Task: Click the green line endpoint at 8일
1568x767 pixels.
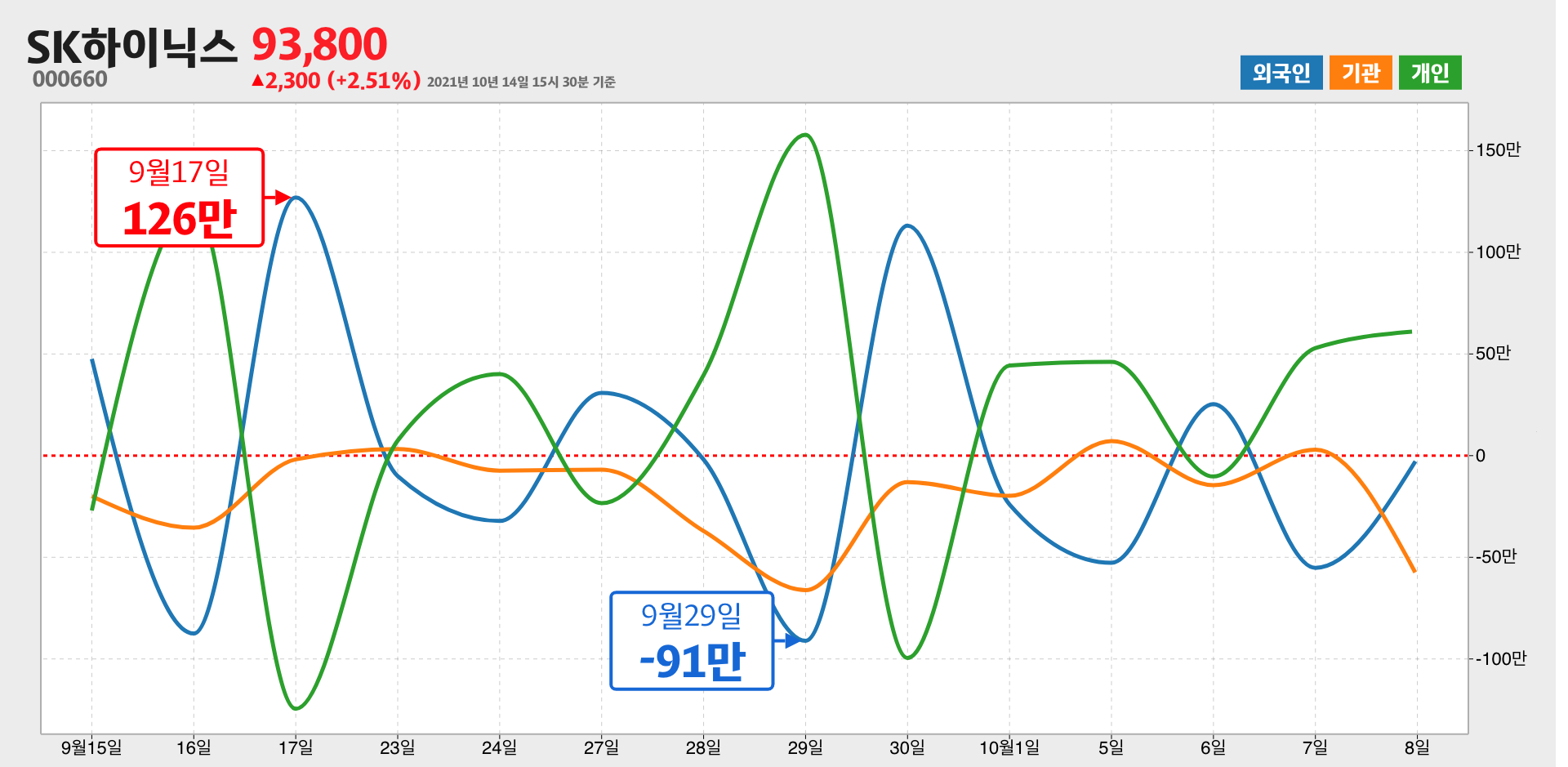Action: click(x=1410, y=332)
